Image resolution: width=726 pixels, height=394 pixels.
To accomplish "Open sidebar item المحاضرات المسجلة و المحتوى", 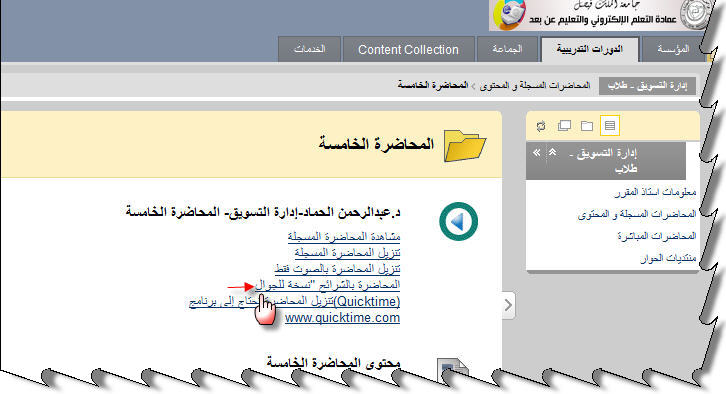I will click(637, 214).
